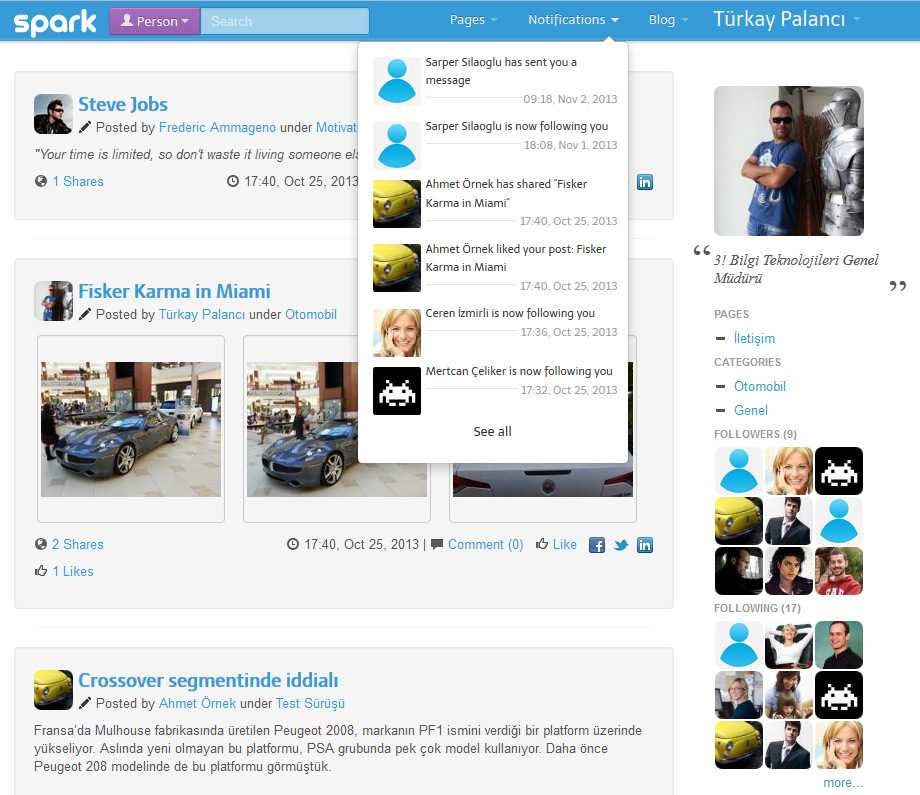Click Mertcan Çeliker space-invader avatar in notifications
The width and height of the screenshot is (920, 795).
pyautogui.click(x=397, y=391)
